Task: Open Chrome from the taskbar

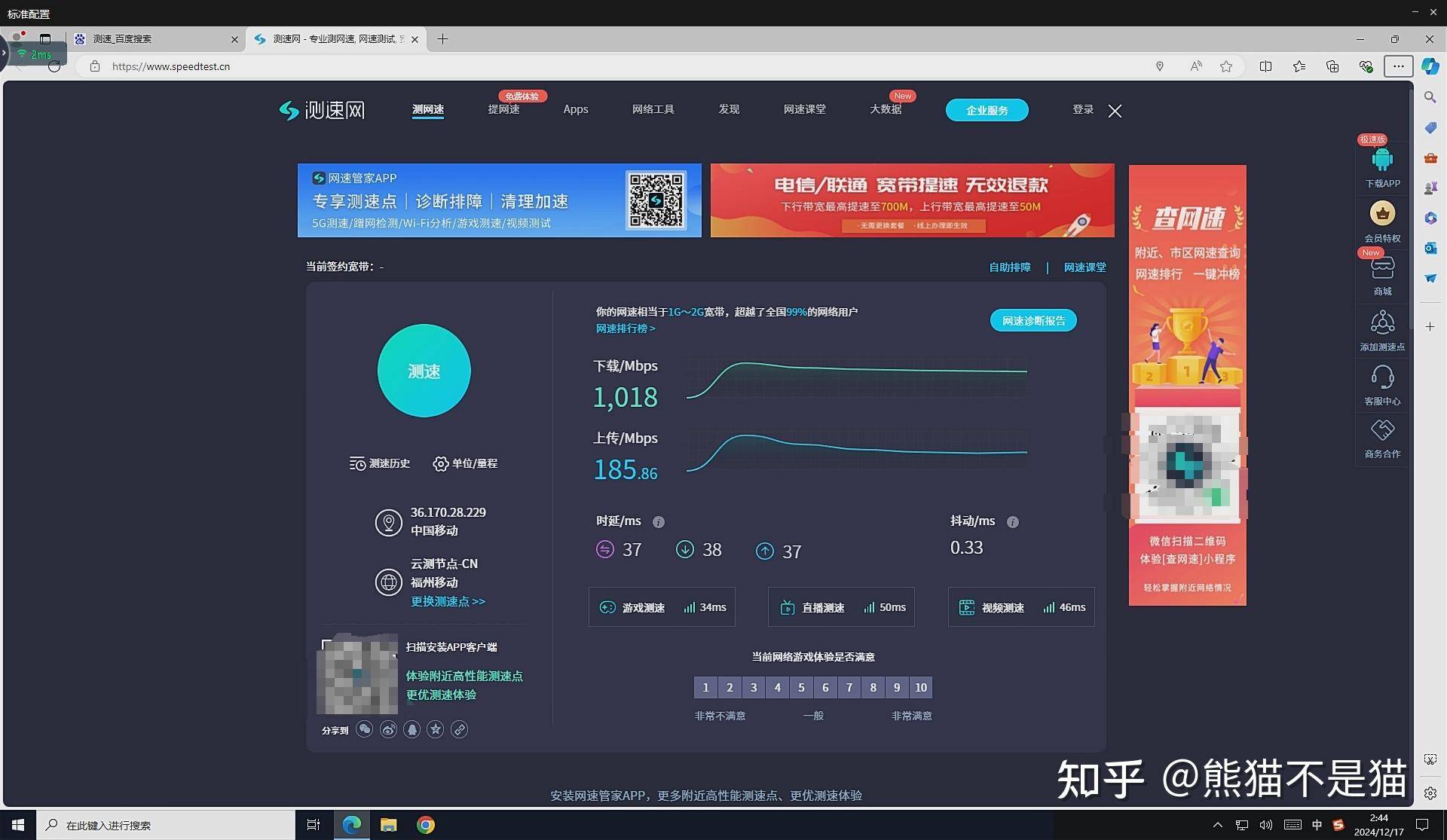Action: tap(425, 825)
